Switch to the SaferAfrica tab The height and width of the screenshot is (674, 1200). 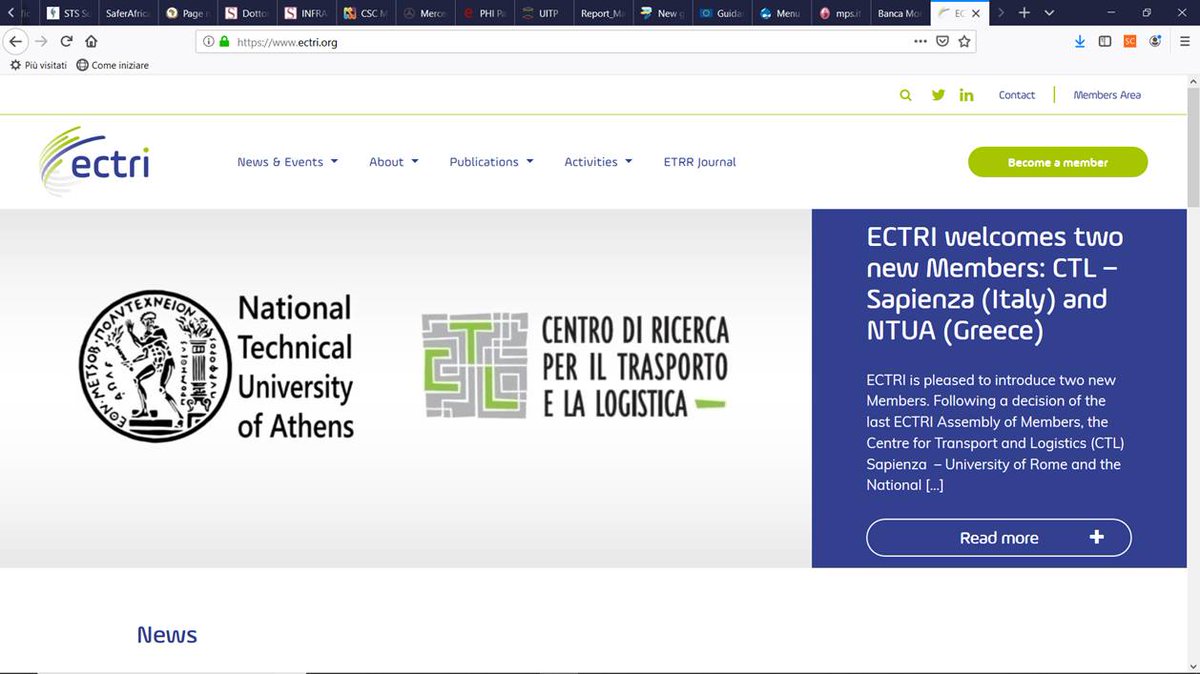[x=128, y=13]
